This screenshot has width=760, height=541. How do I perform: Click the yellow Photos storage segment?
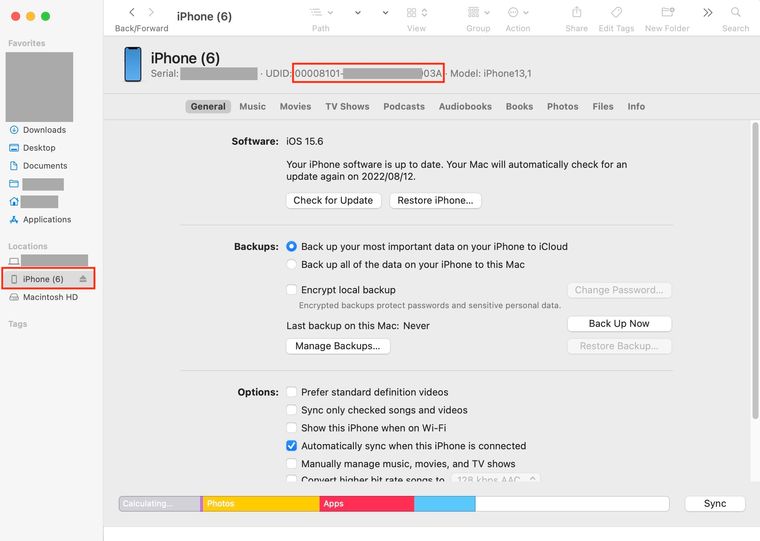coord(261,504)
